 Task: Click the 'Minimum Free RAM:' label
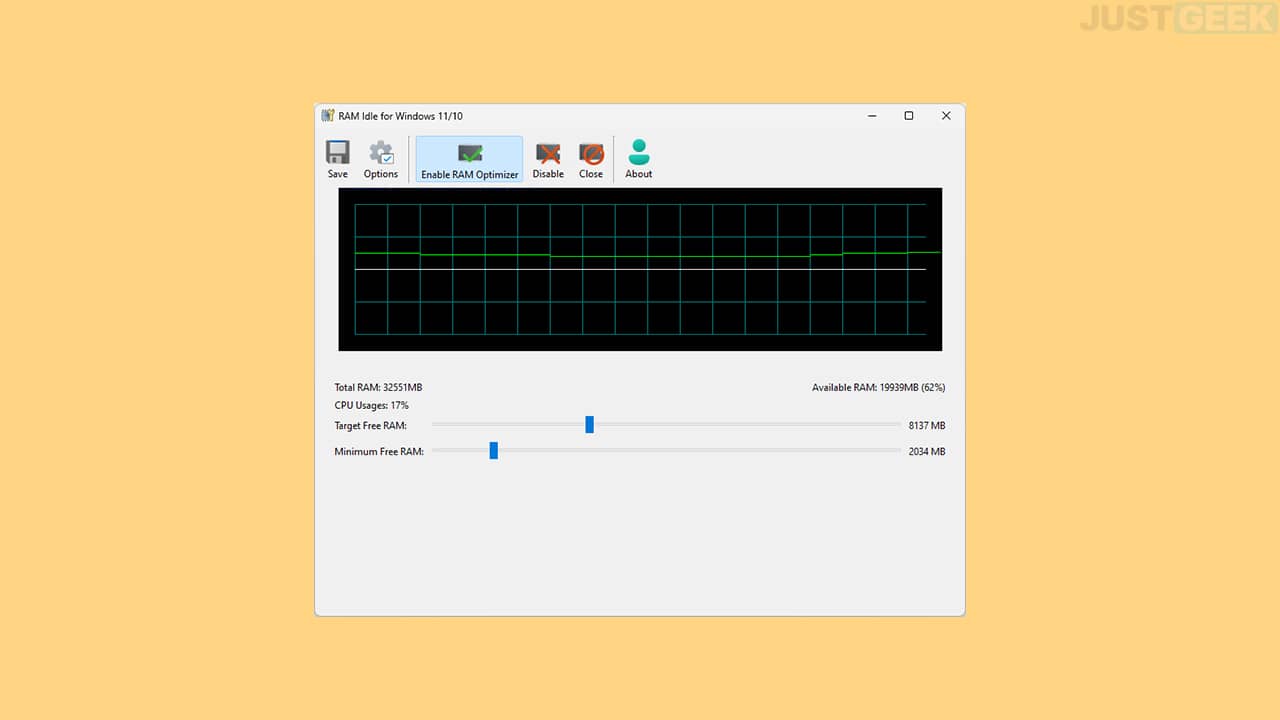coord(379,452)
